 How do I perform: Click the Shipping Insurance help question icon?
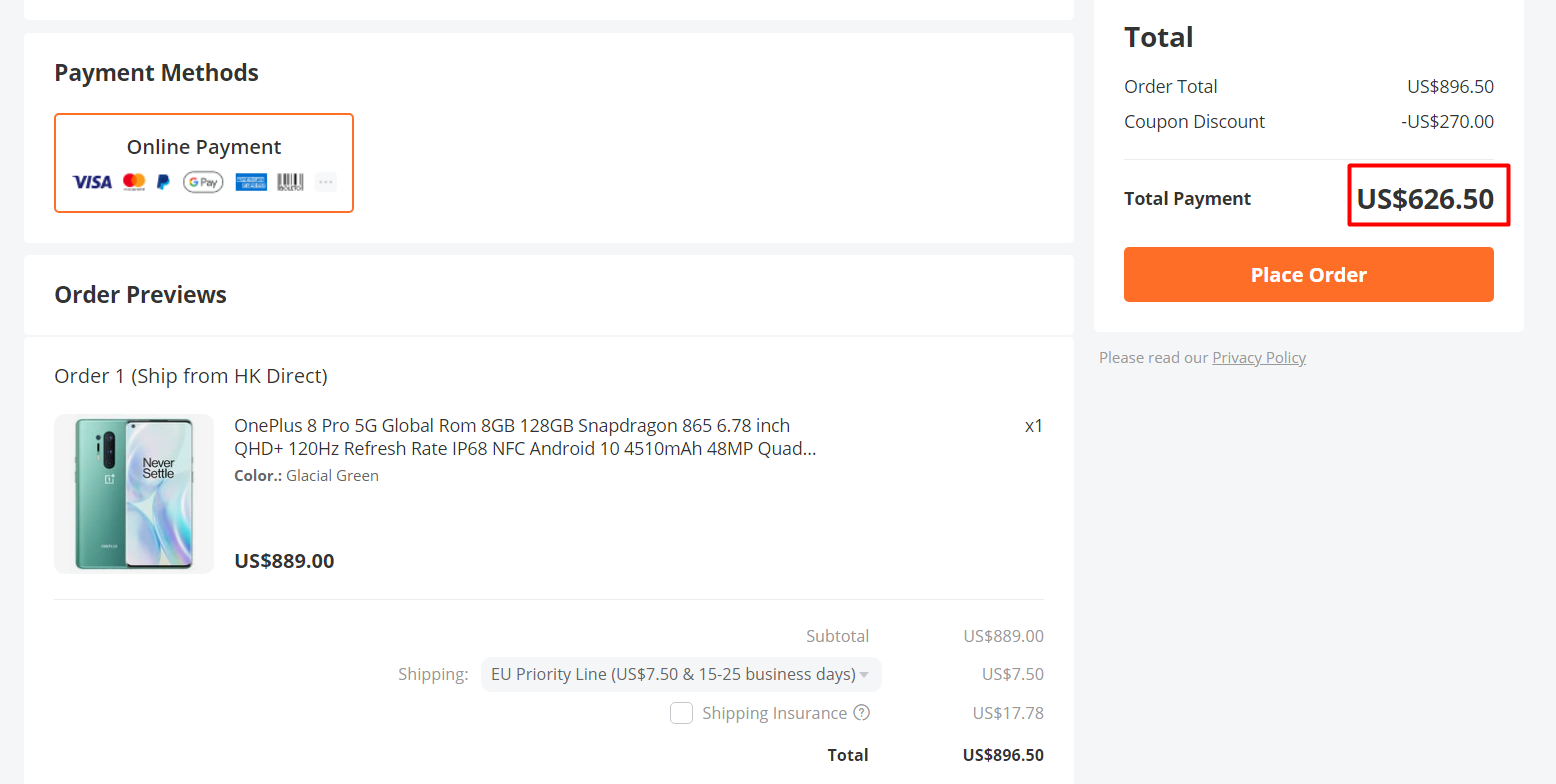tap(862, 713)
